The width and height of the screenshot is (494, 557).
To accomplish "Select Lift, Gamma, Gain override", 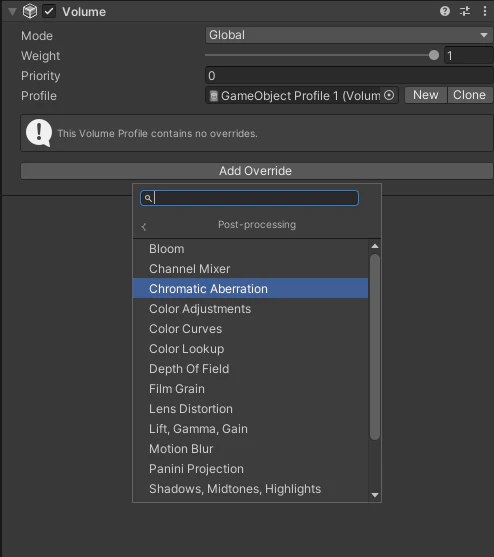I will [x=250, y=429].
